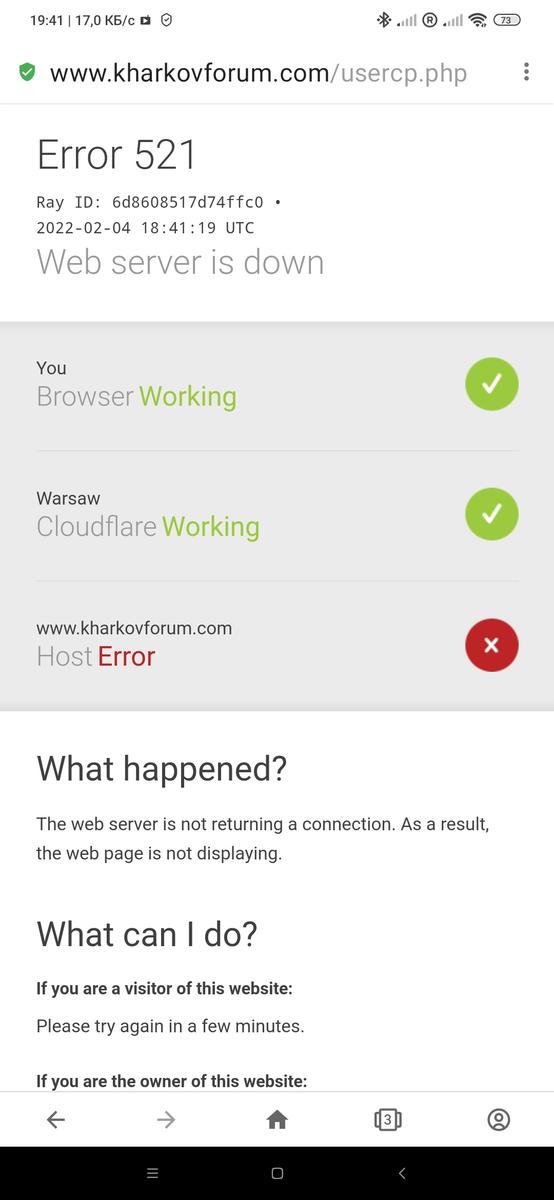Image resolution: width=554 pixels, height=1200 pixels.
Task: Tap the Android home square button
Action: coord(277,1173)
